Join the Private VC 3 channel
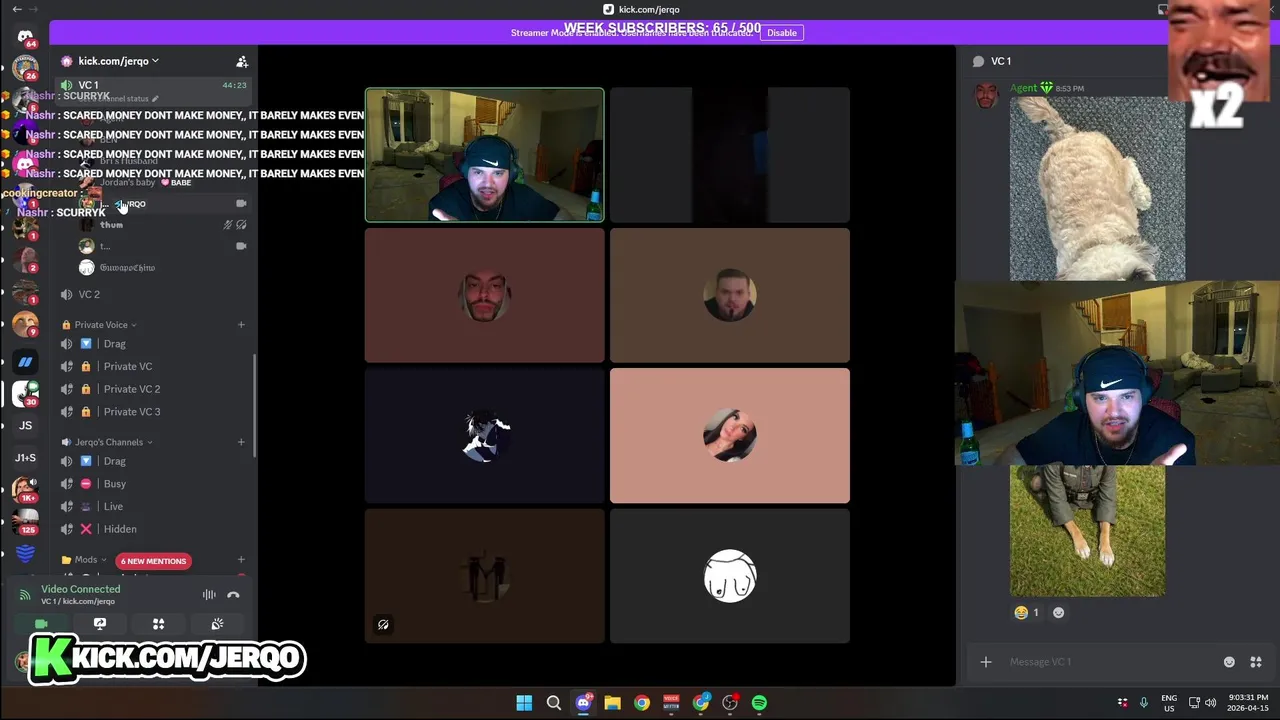This screenshot has width=1280, height=720. (x=153, y=412)
